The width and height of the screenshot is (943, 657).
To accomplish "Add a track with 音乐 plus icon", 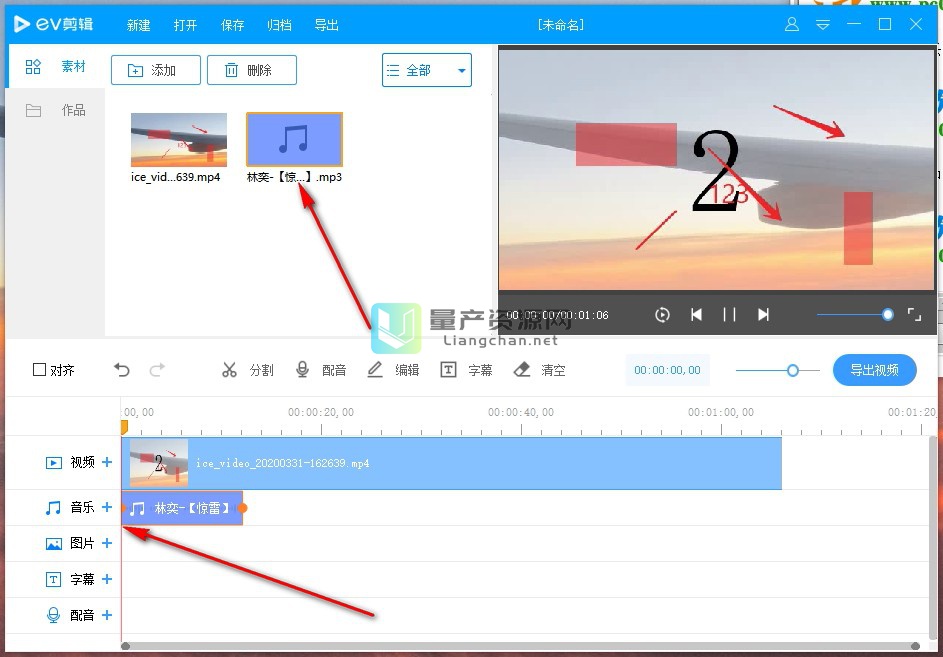I will pos(107,507).
